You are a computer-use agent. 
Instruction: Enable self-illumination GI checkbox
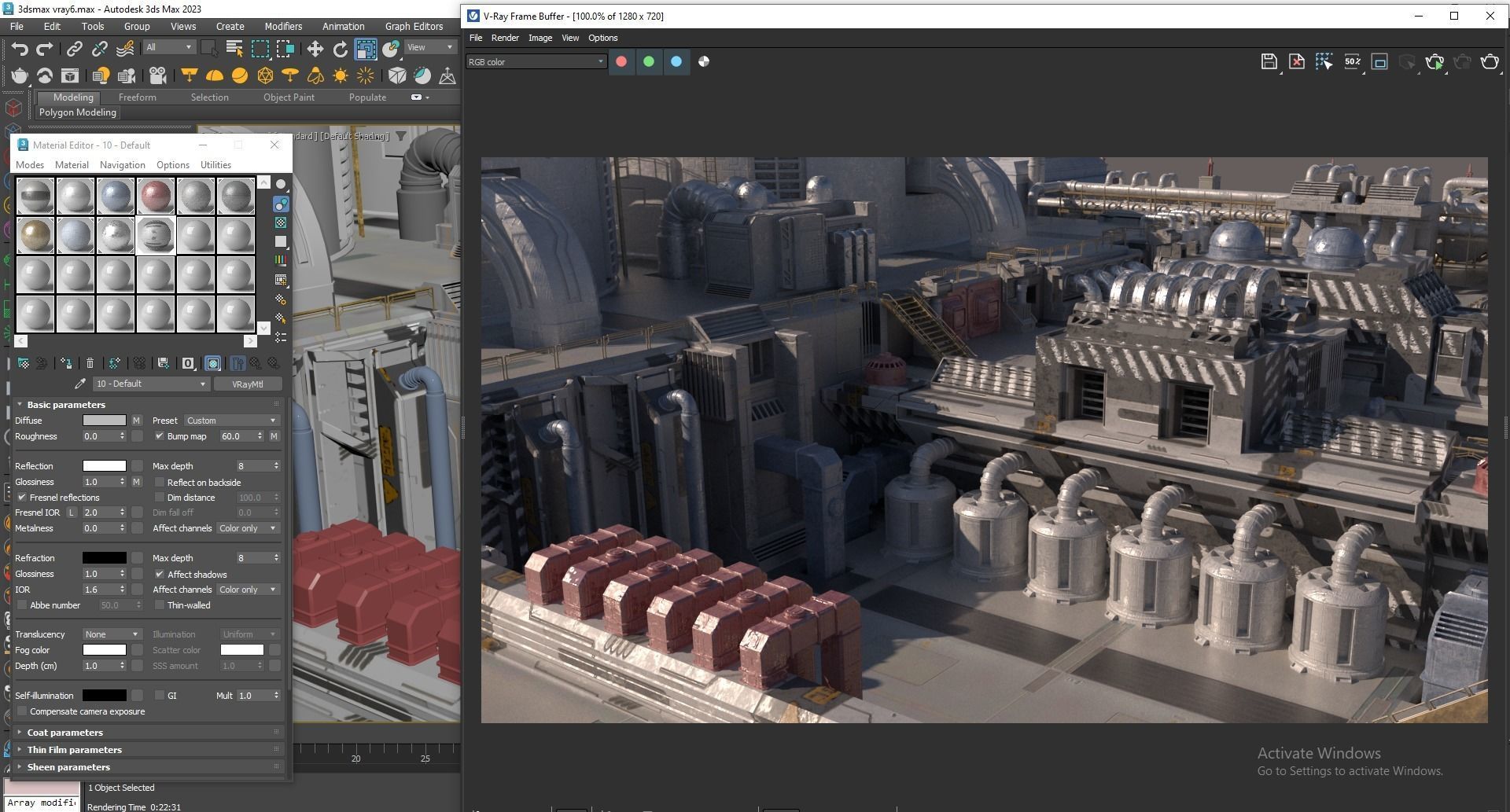tap(160, 696)
